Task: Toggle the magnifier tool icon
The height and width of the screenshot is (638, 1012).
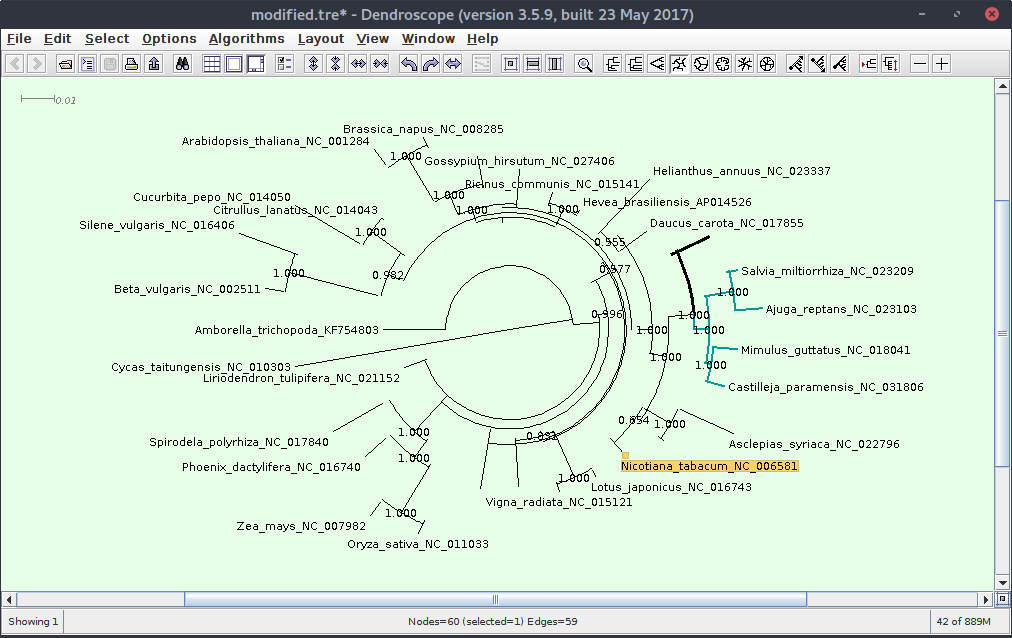Action: [585, 64]
